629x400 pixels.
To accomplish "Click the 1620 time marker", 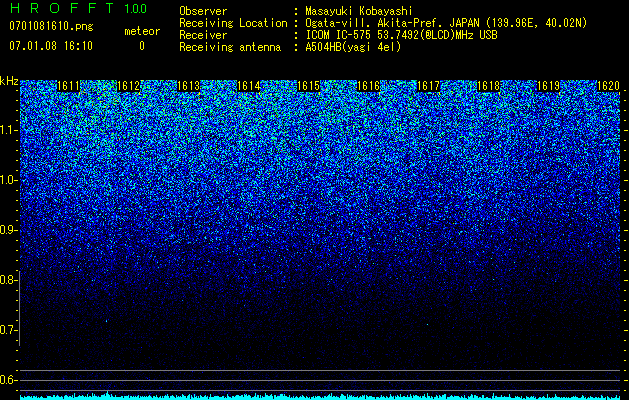I will pos(609,86).
